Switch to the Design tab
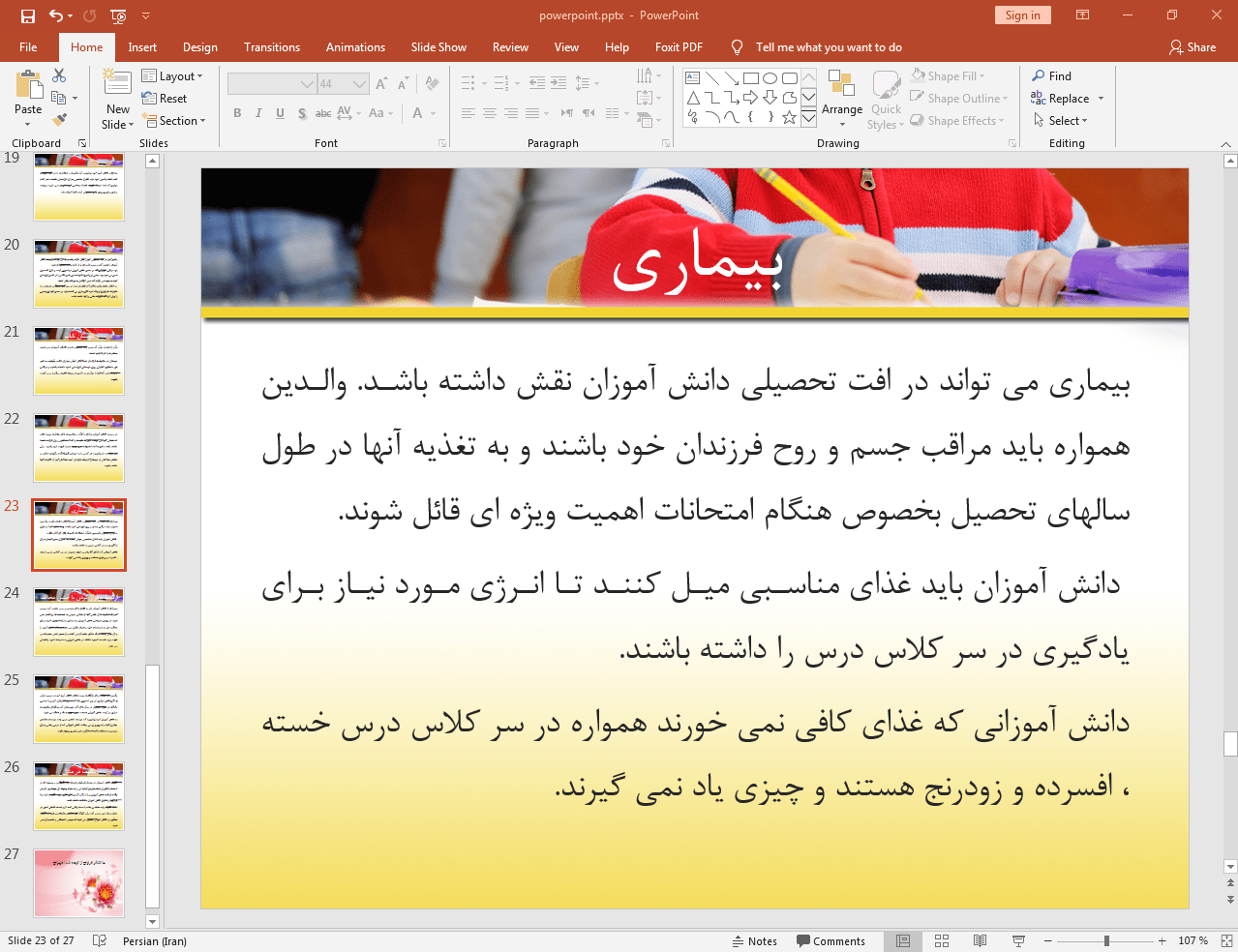This screenshot has height=952, width=1238. (200, 47)
